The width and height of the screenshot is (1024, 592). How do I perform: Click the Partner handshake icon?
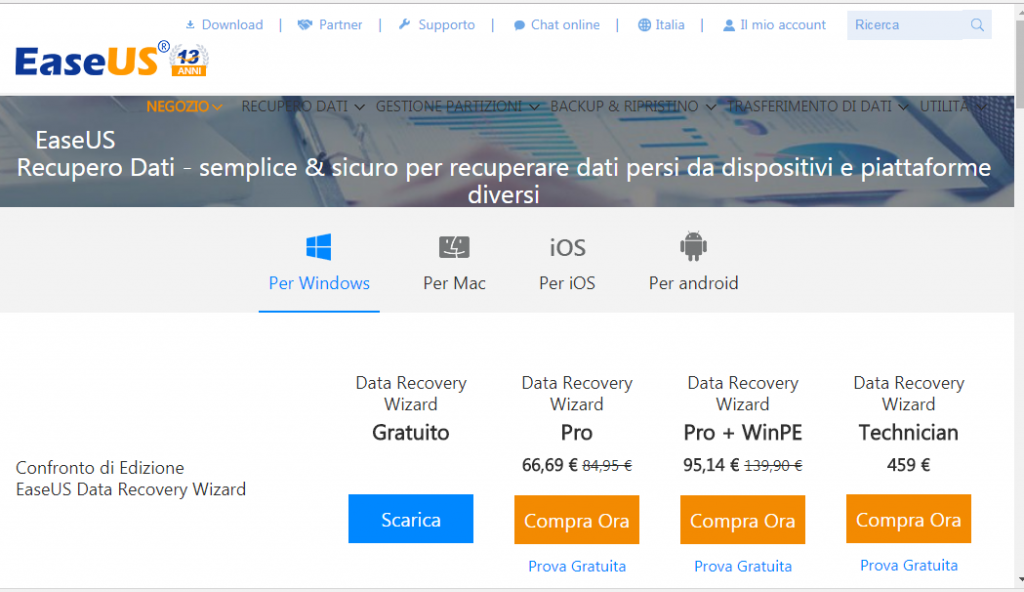tap(304, 25)
